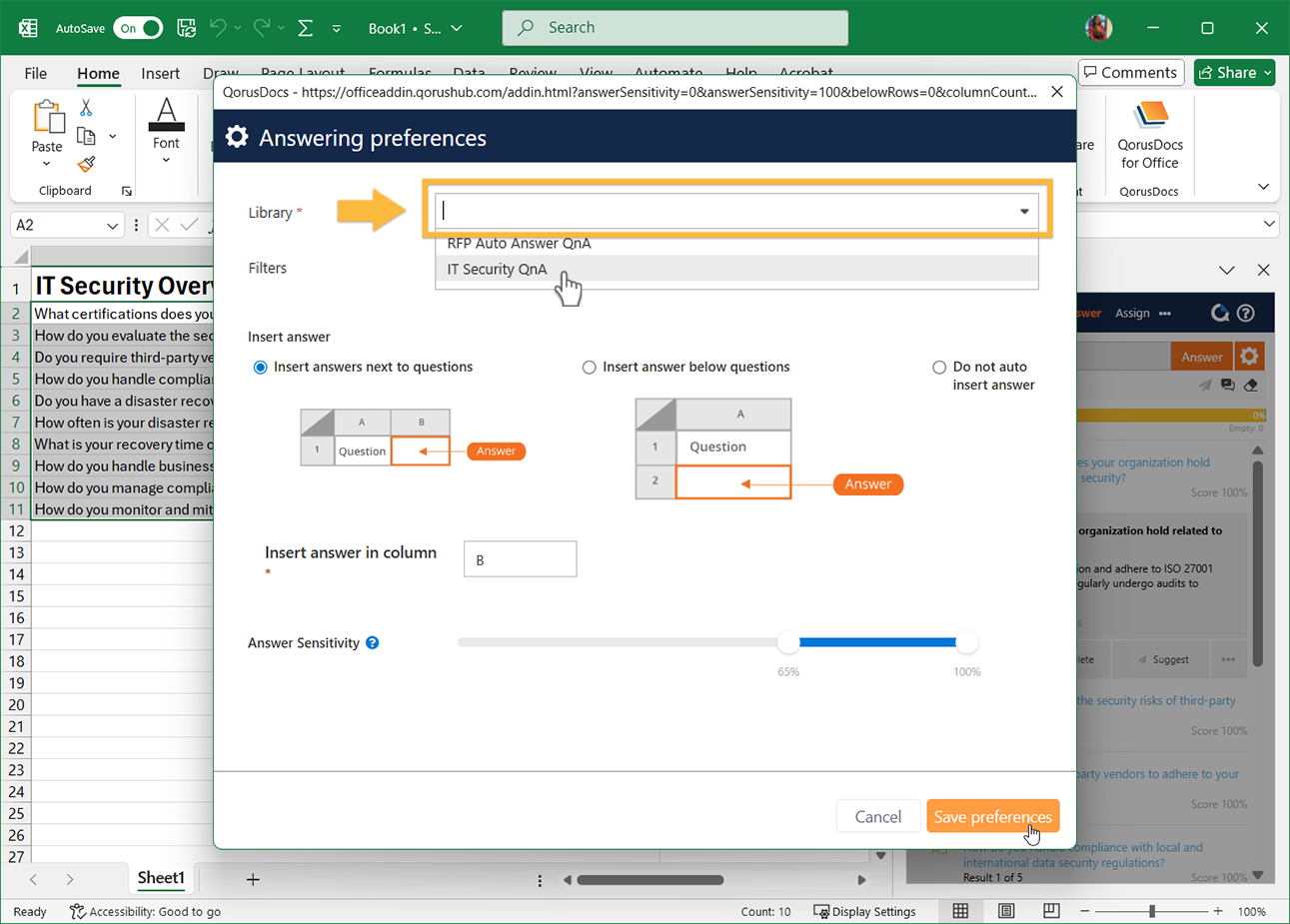Click the Answer Sensitivity help icon

372,643
